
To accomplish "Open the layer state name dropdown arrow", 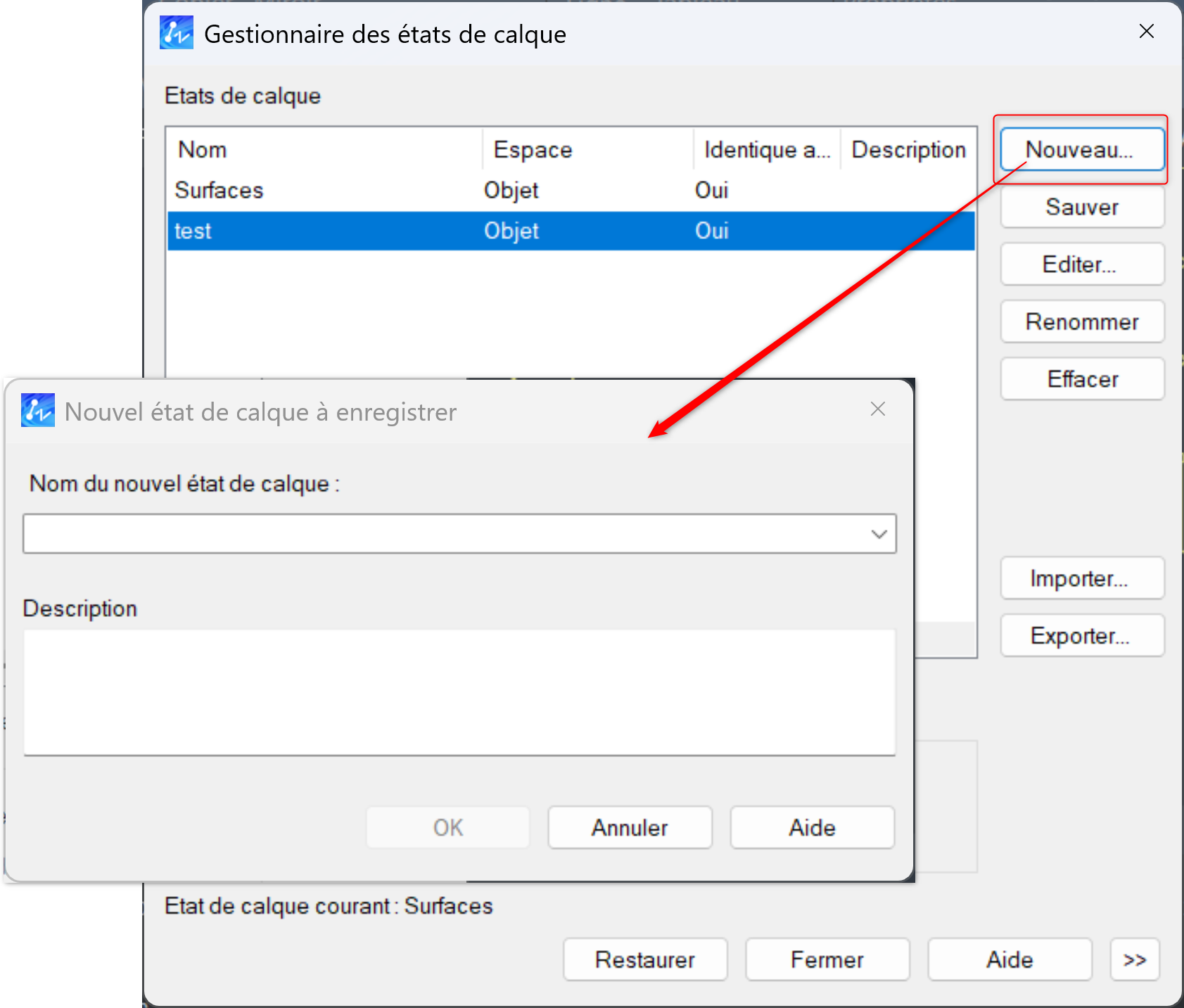I will [x=879, y=534].
